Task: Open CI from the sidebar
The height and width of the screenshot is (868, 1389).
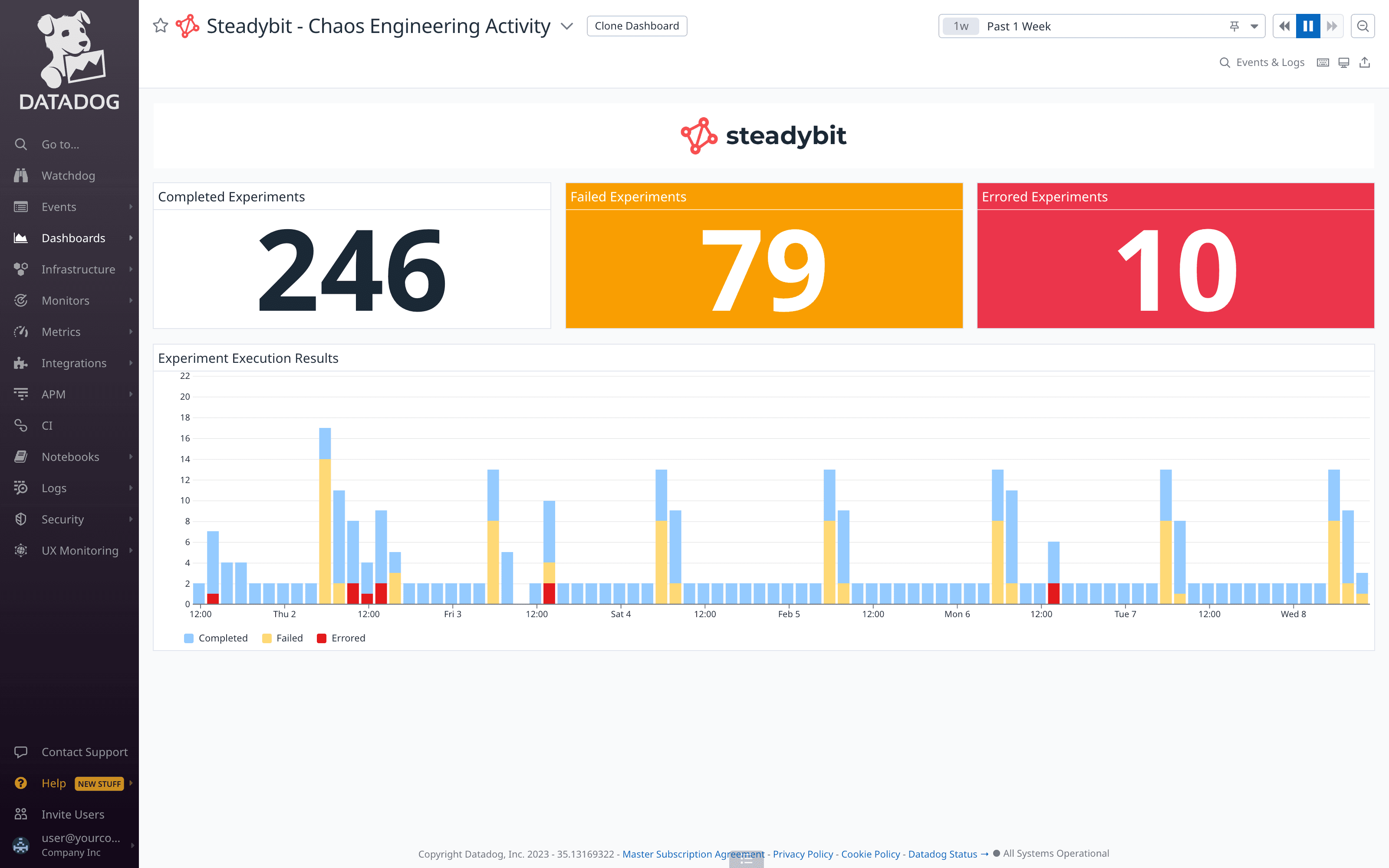Action: (x=47, y=425)
